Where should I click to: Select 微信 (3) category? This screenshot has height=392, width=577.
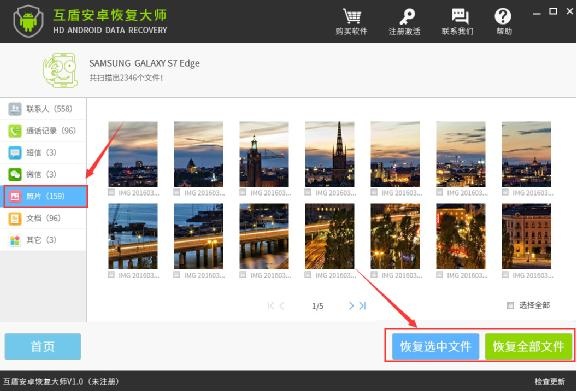pyautogui.click(x=43, y=174)
